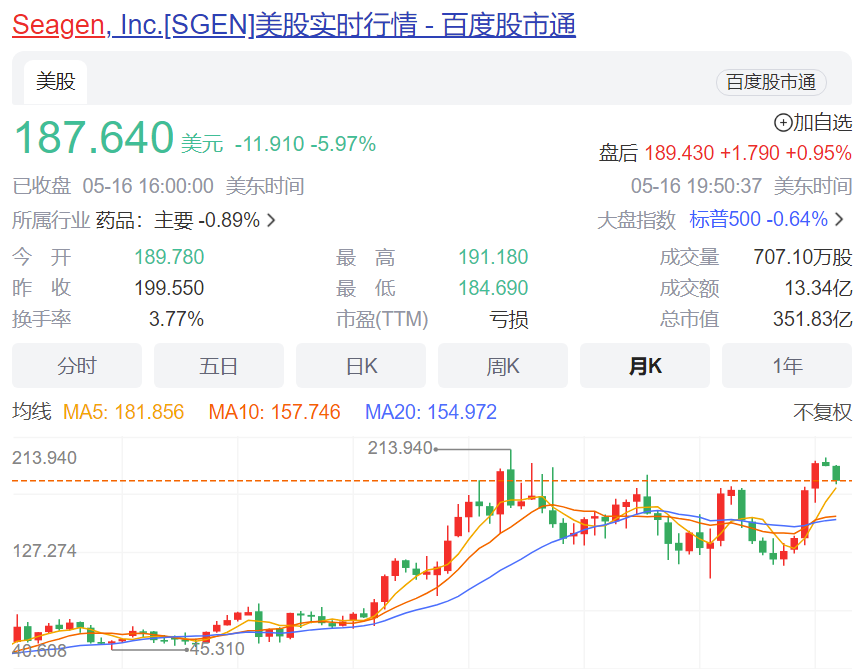The image size is (861, 669).
Task: Click the 213.940 high marker on chart
Action: pos(400,448)
